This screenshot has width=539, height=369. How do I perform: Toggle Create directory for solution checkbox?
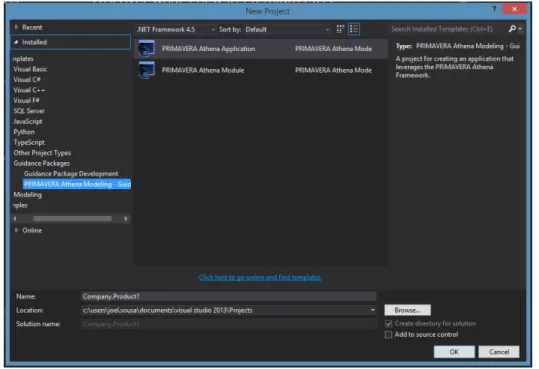(388, 324)
